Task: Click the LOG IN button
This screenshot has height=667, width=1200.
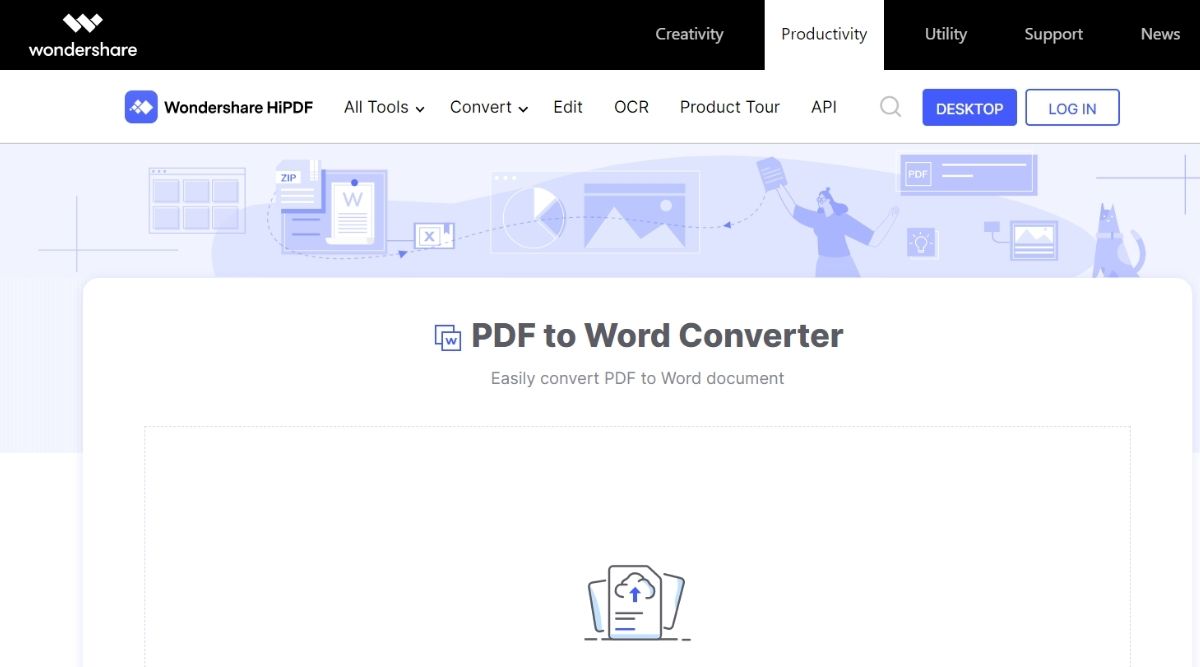Action: [1072, 108]
